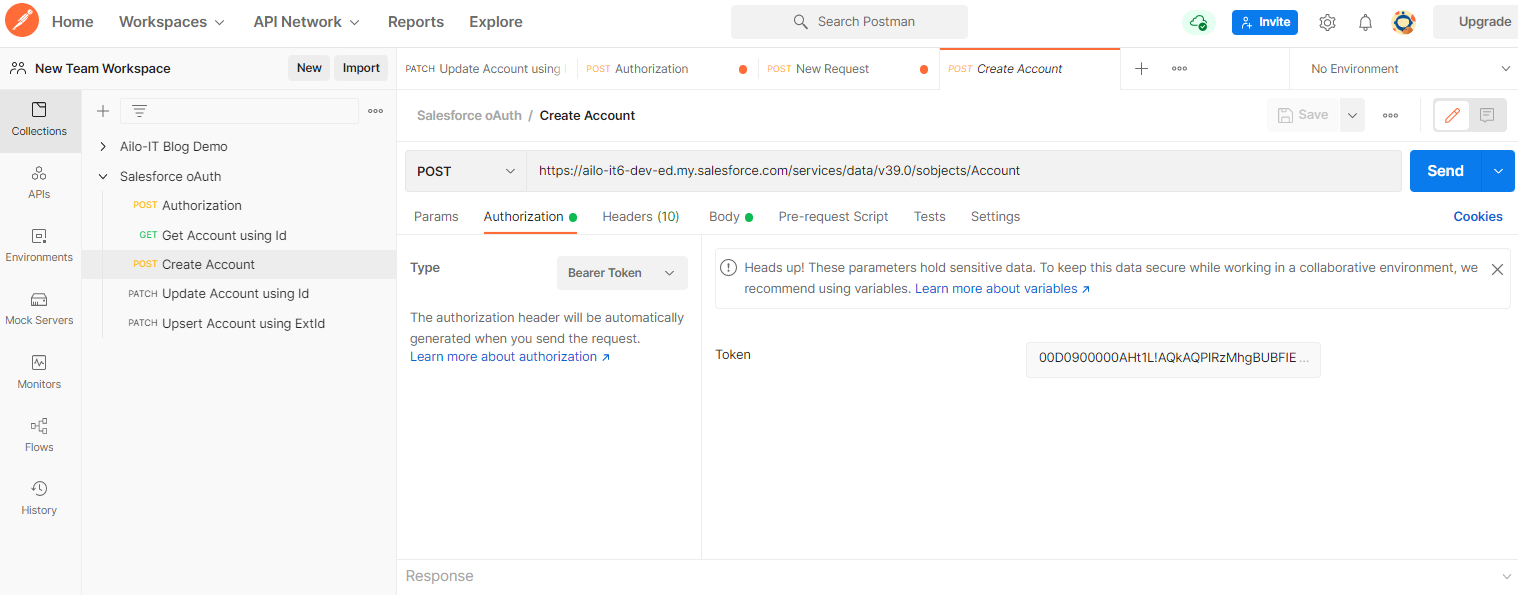1518x595 pixels.
Task: Open tab bar more options menu
Action: pos(1180,69)
